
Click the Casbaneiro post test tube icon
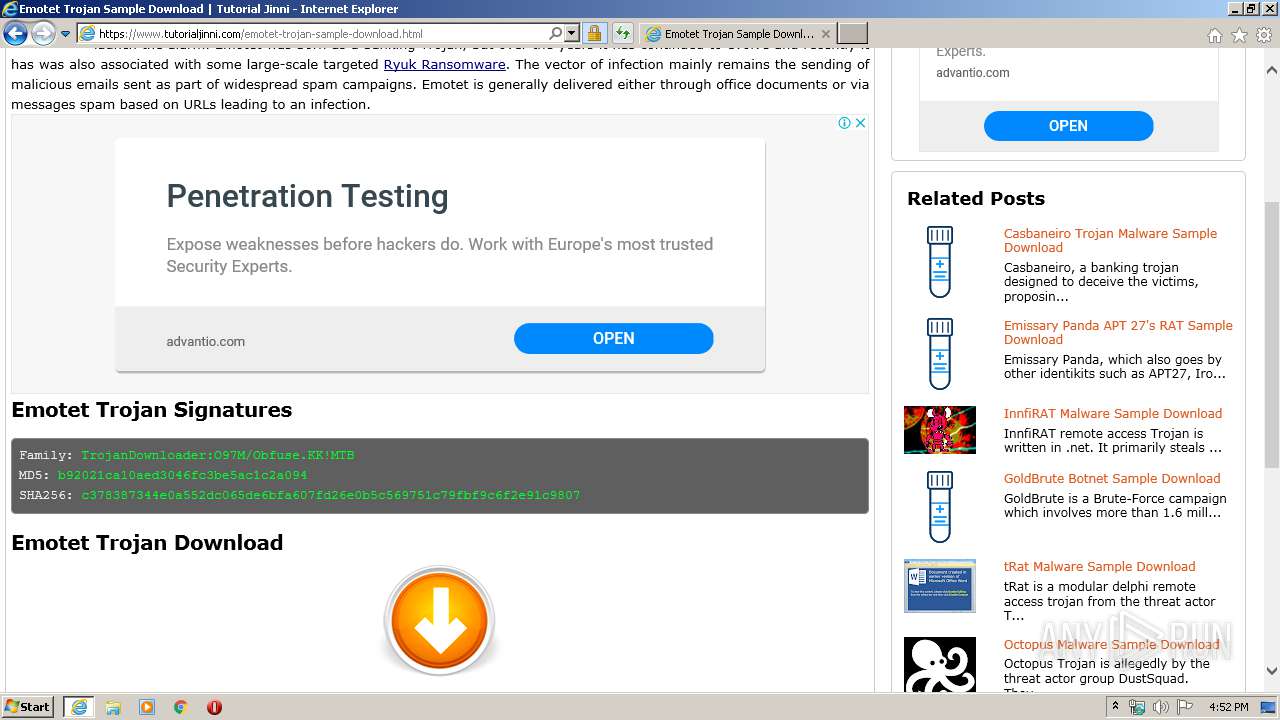(x=940, y=261)
